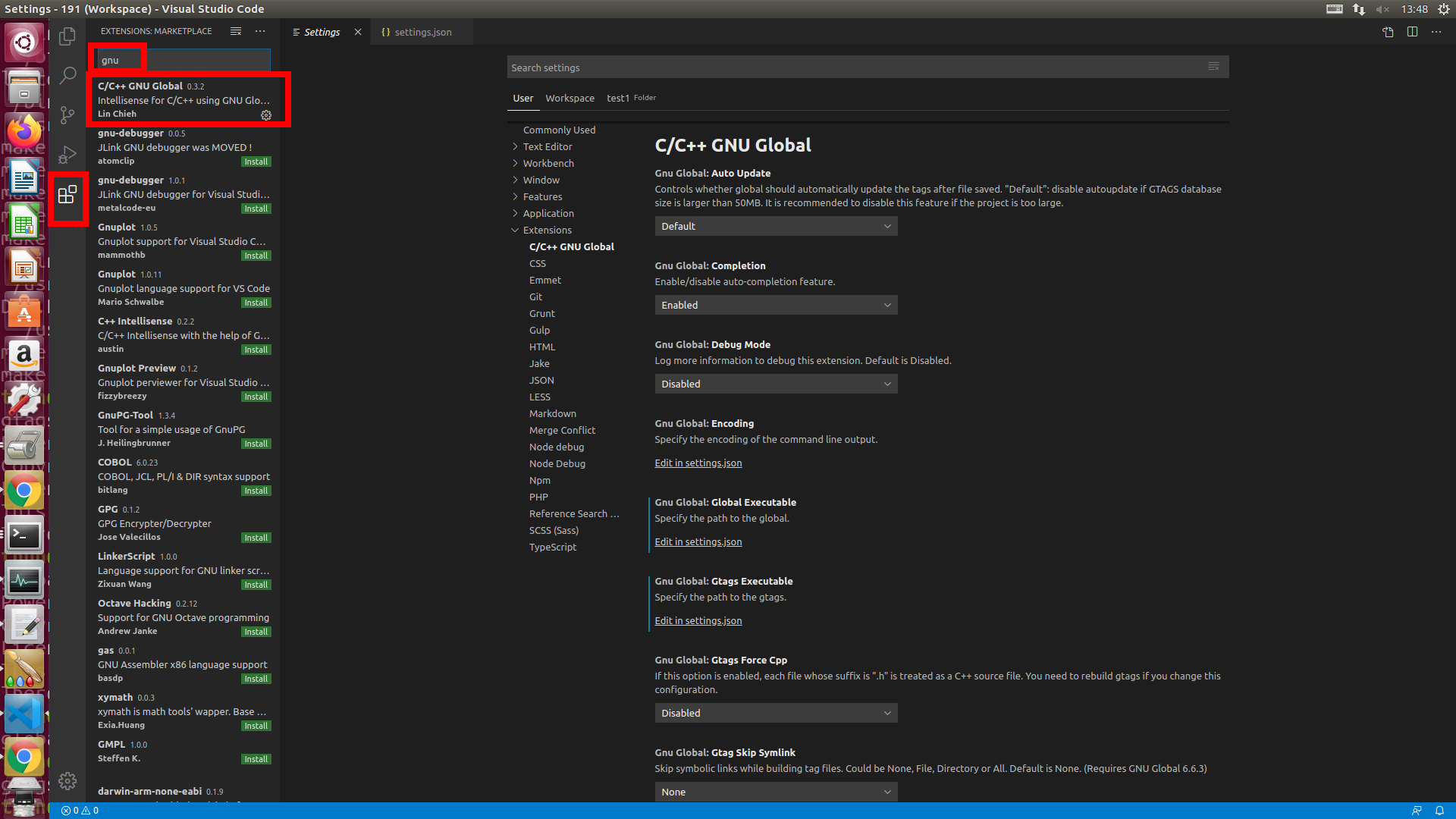Screen dimensions: 1456x819
Task: Open the C++ Intellisense extension by austin
Action: [x=183, y=334]
